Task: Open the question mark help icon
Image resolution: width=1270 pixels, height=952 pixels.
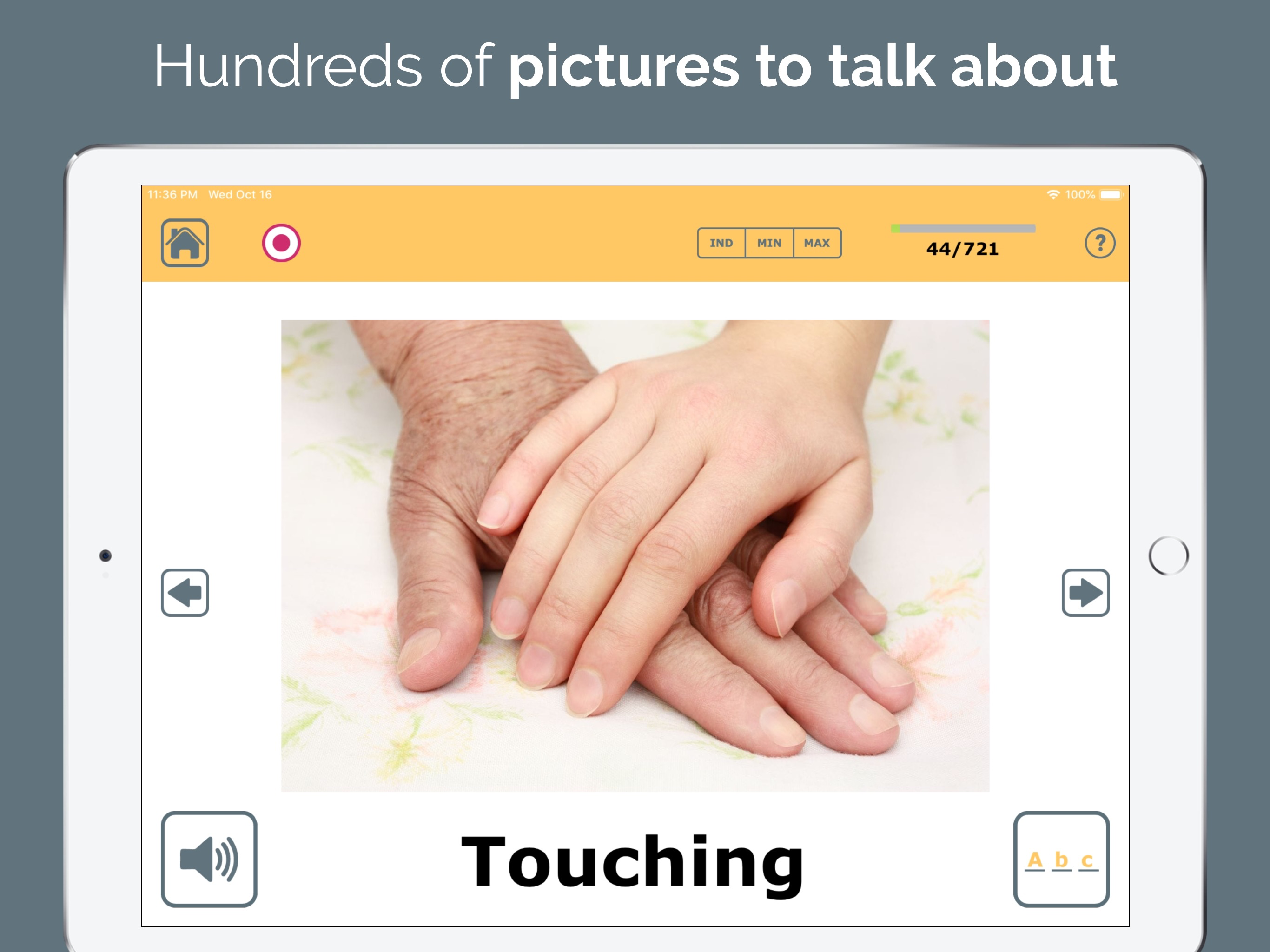Action: (1100, 243)
